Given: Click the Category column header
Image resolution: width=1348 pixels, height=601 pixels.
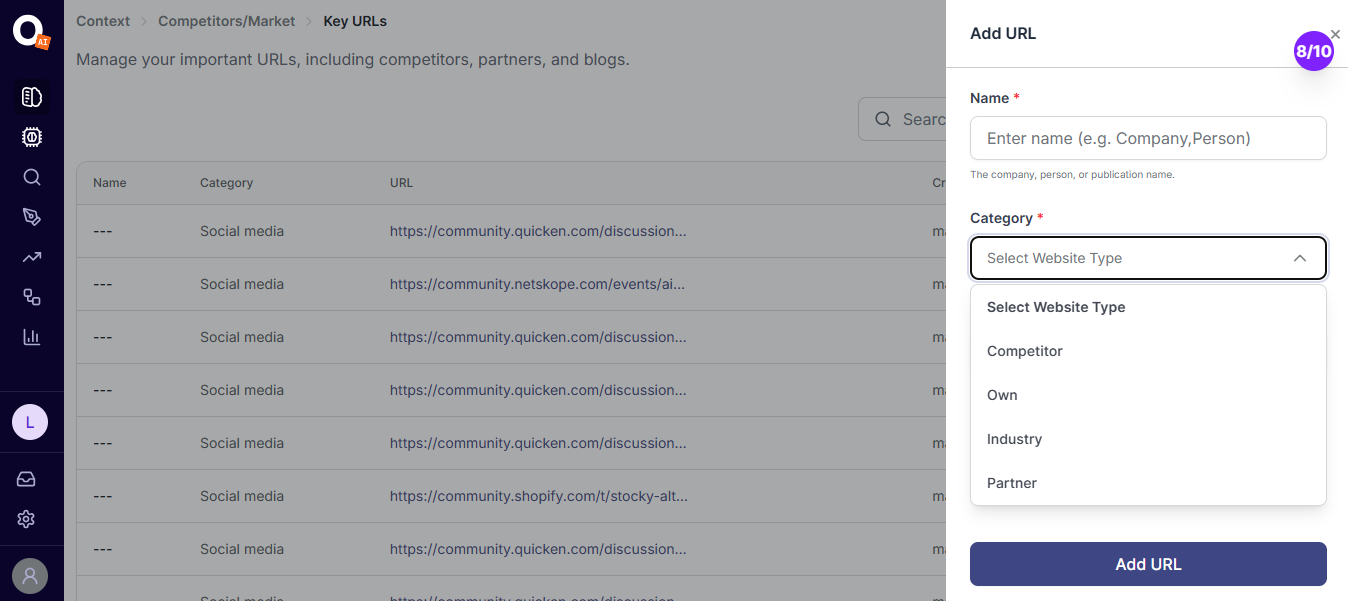Looking at the screenshot, I should pyautogui.click(x=226, y=183).
